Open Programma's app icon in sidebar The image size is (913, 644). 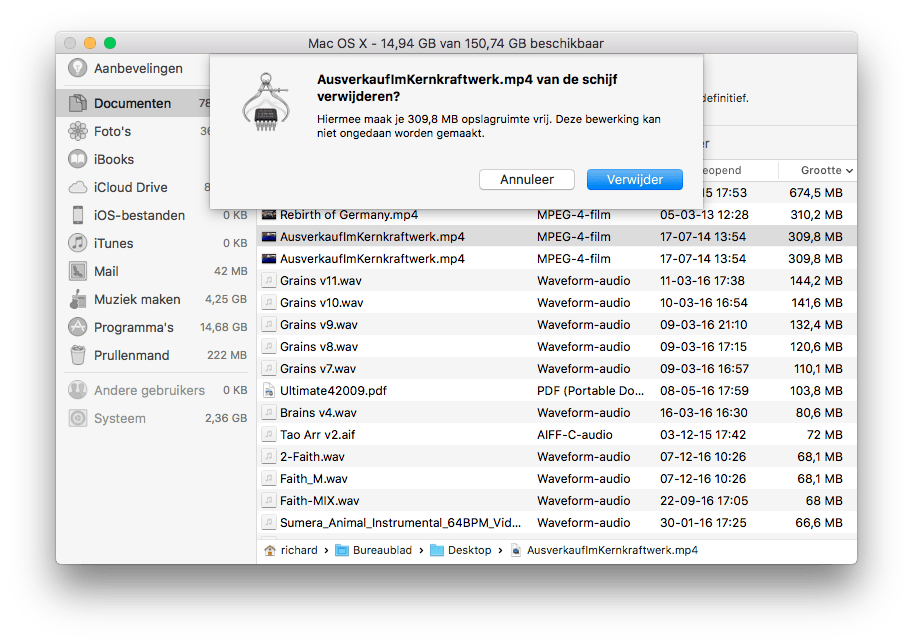pyautogui.click(x=77, y=327)
